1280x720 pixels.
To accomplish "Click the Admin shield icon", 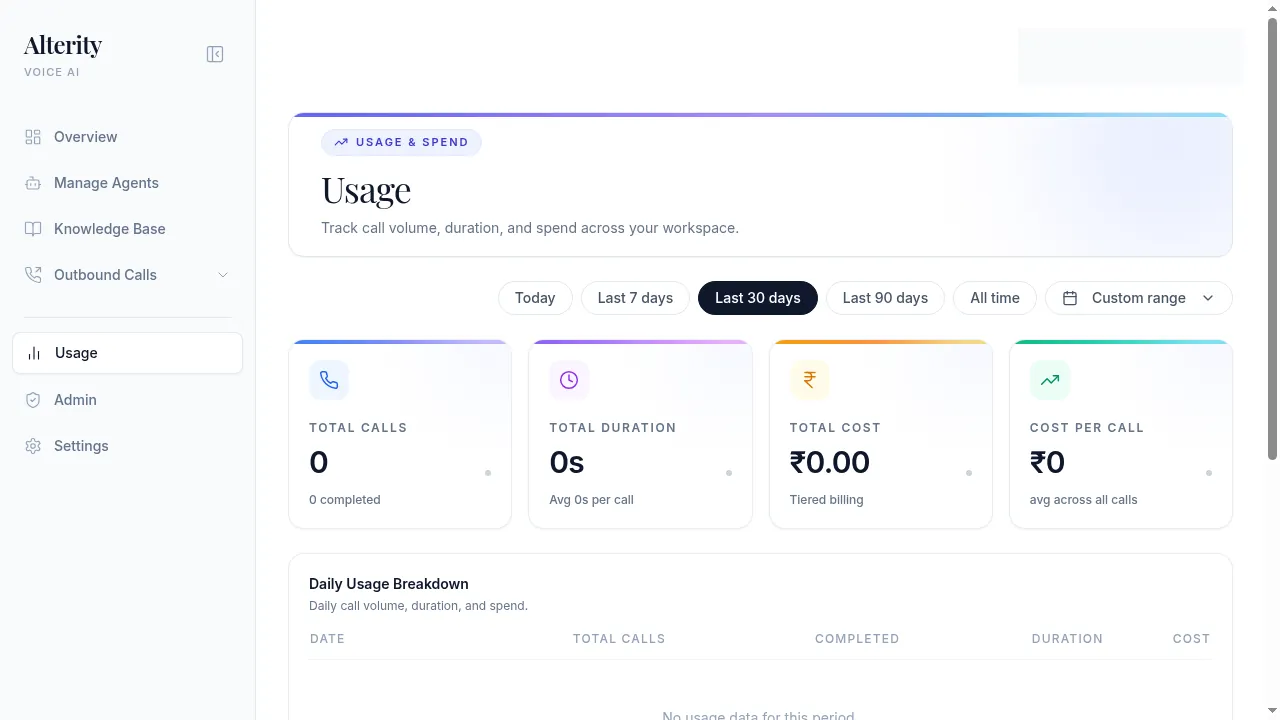I will point(33,400).
